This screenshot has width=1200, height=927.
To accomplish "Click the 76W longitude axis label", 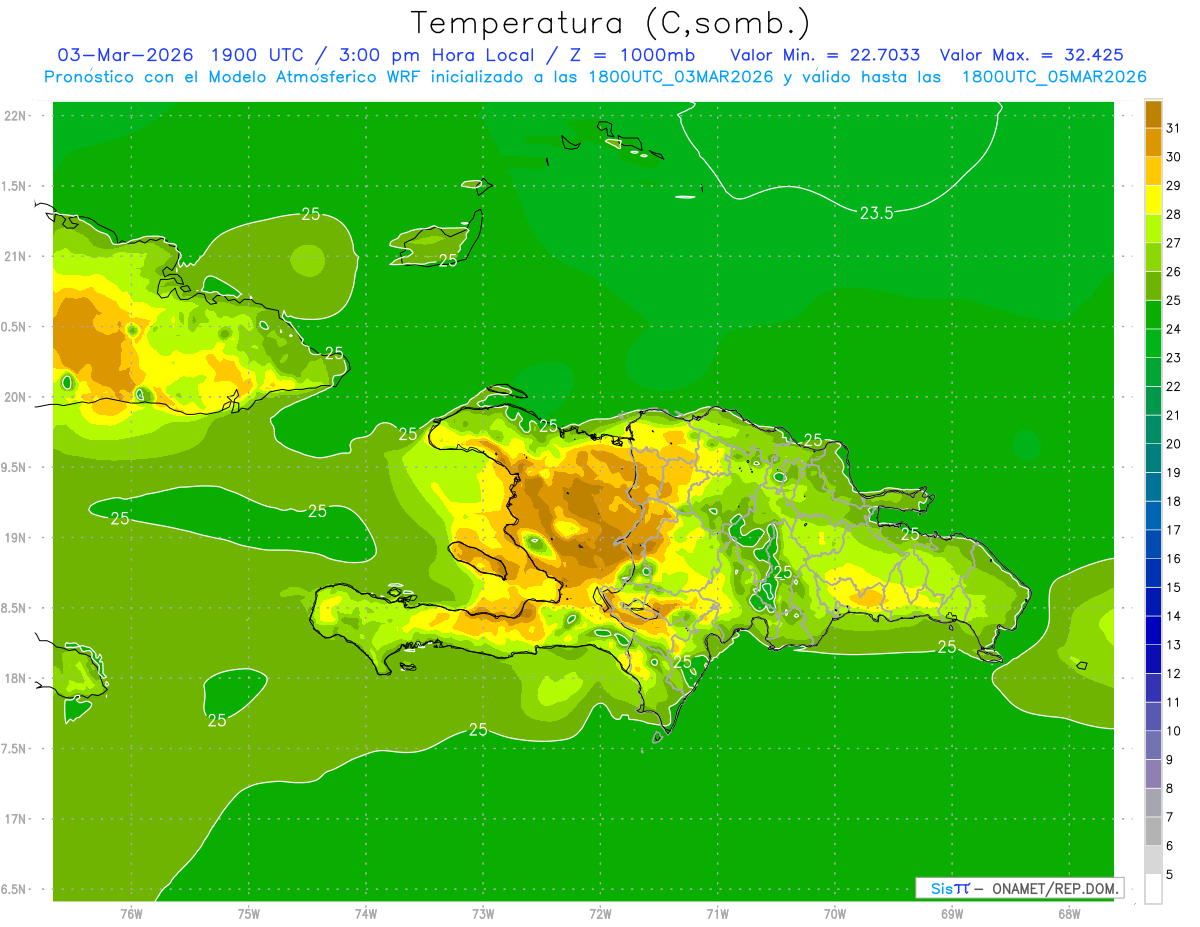I will pos(131,914).
